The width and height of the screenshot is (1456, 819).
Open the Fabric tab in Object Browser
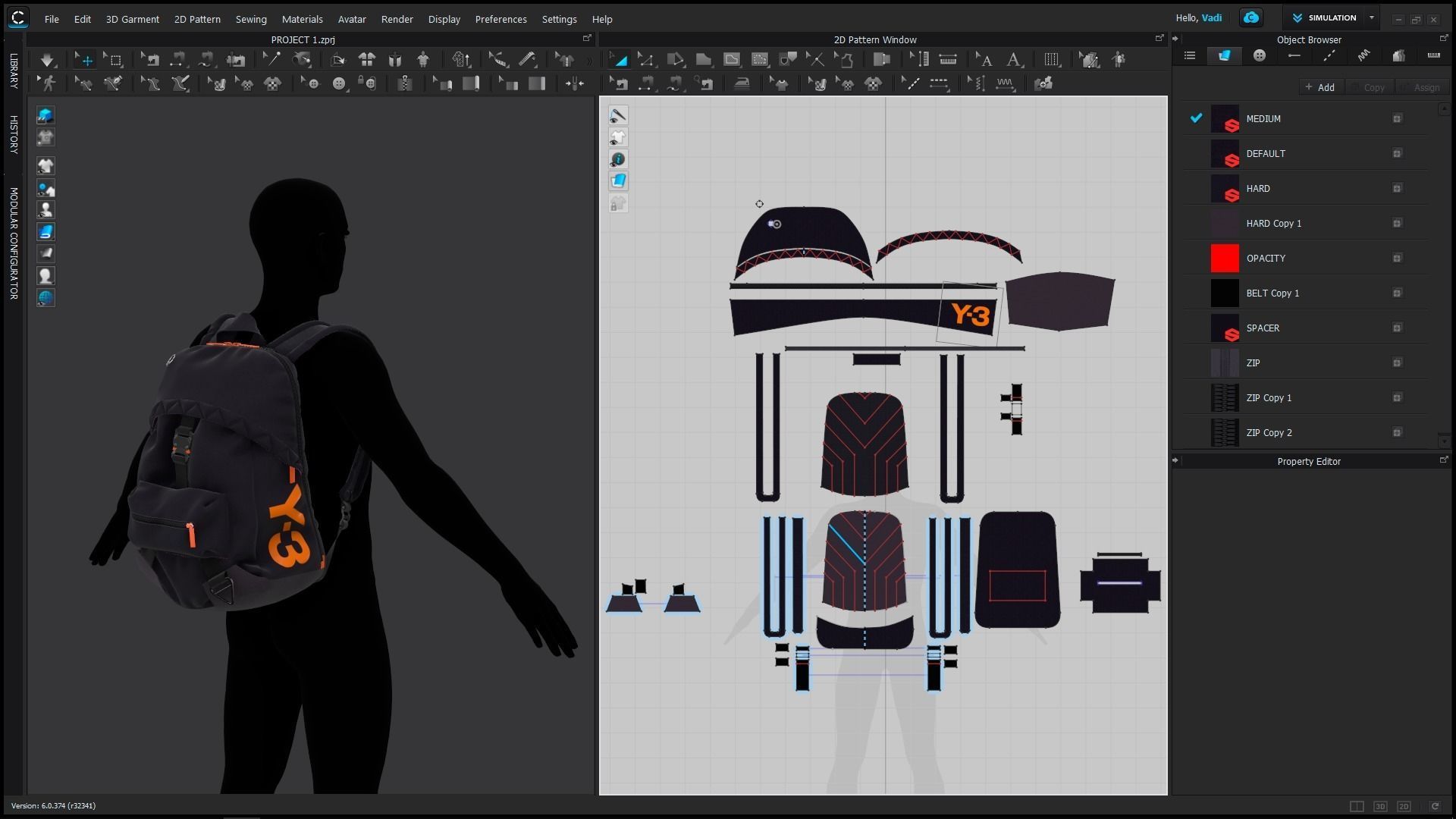tap(1224, 56)
